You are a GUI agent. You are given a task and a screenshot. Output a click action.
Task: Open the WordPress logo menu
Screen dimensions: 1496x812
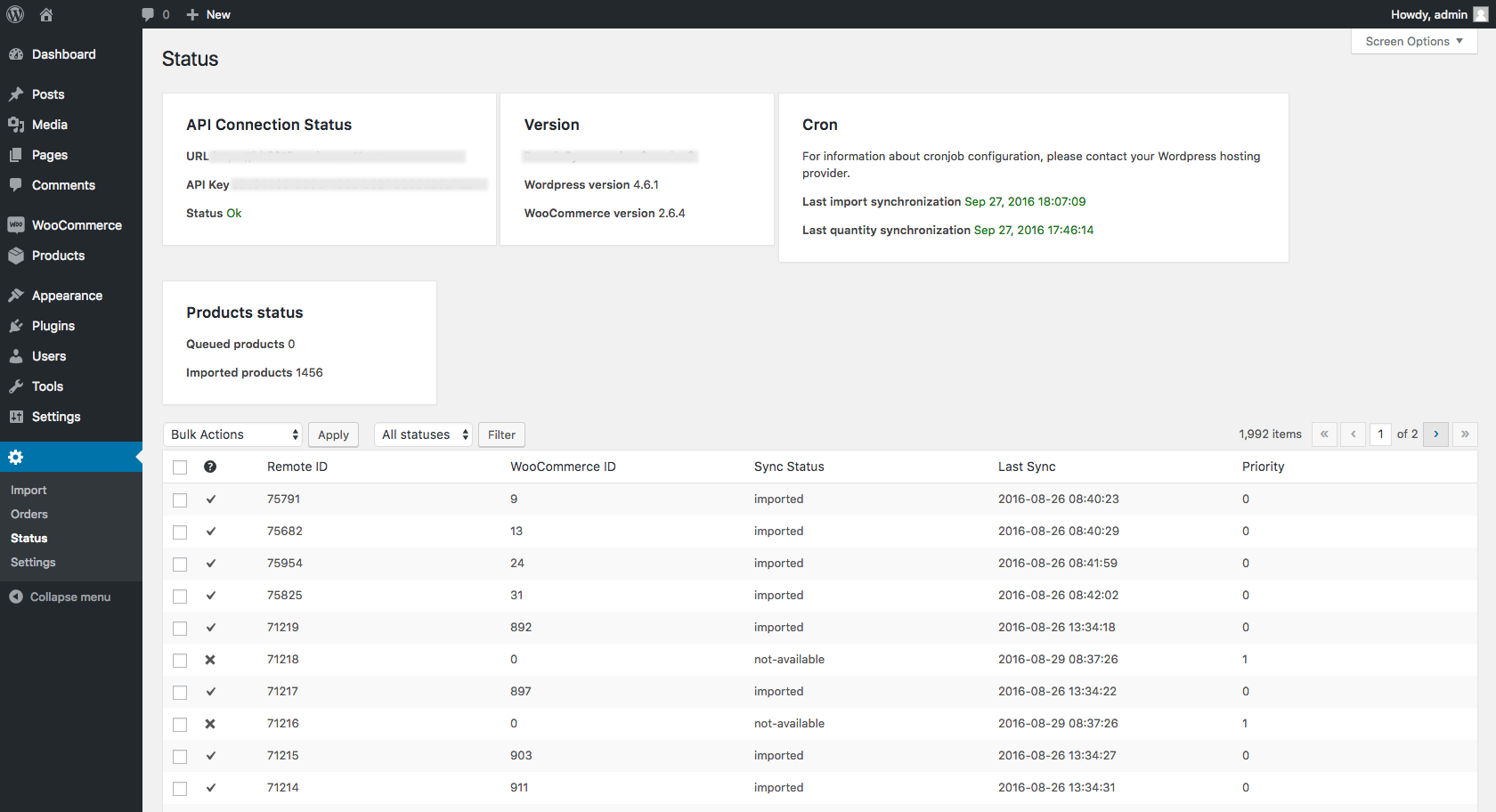coord(14,14)
